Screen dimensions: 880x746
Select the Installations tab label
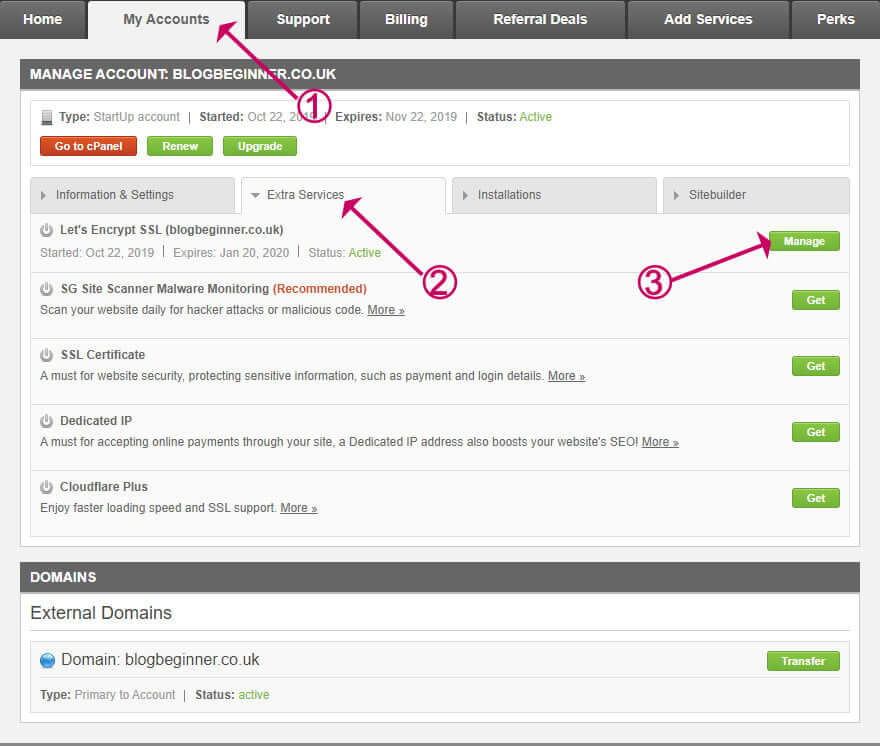[x=510, y=195]
